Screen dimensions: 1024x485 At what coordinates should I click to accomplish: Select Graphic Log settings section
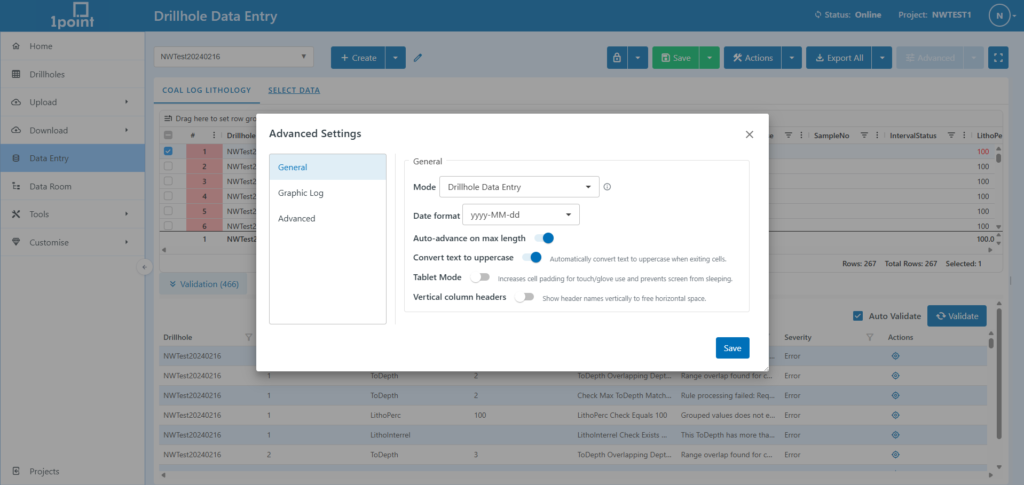click(301, 193)
